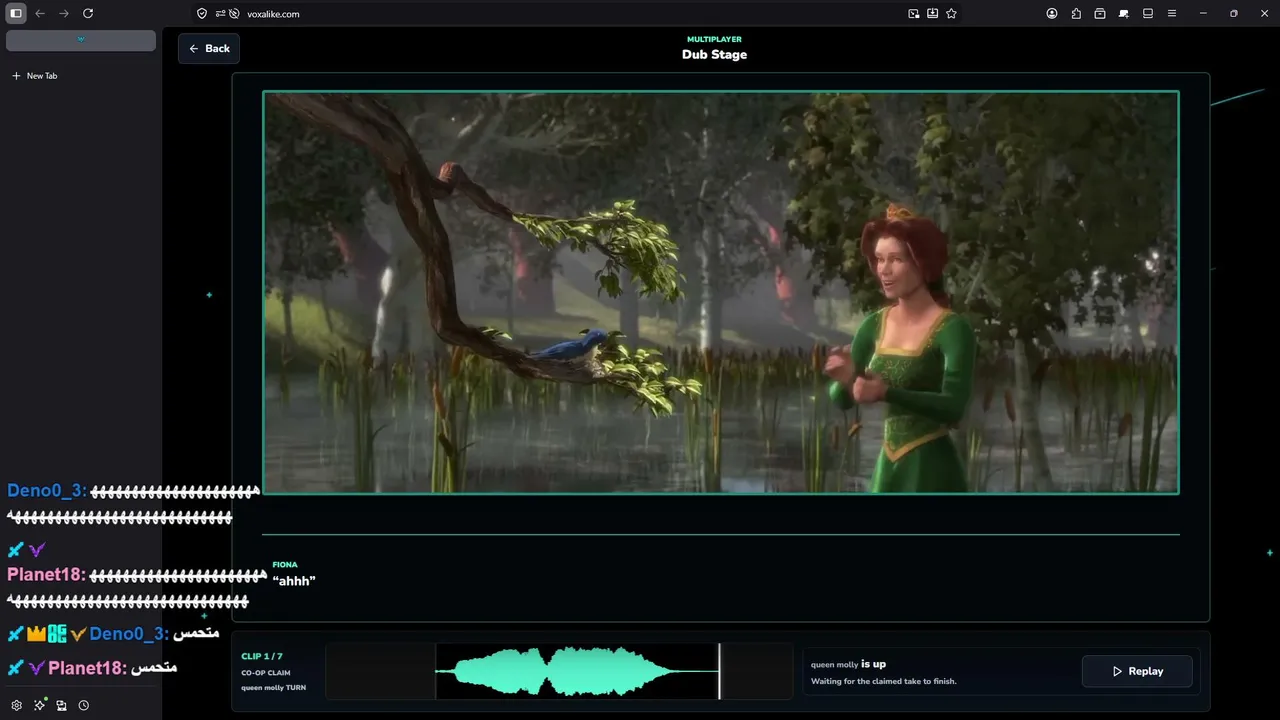Click the "queen molly is up" status text

click(x=848, y=664)
